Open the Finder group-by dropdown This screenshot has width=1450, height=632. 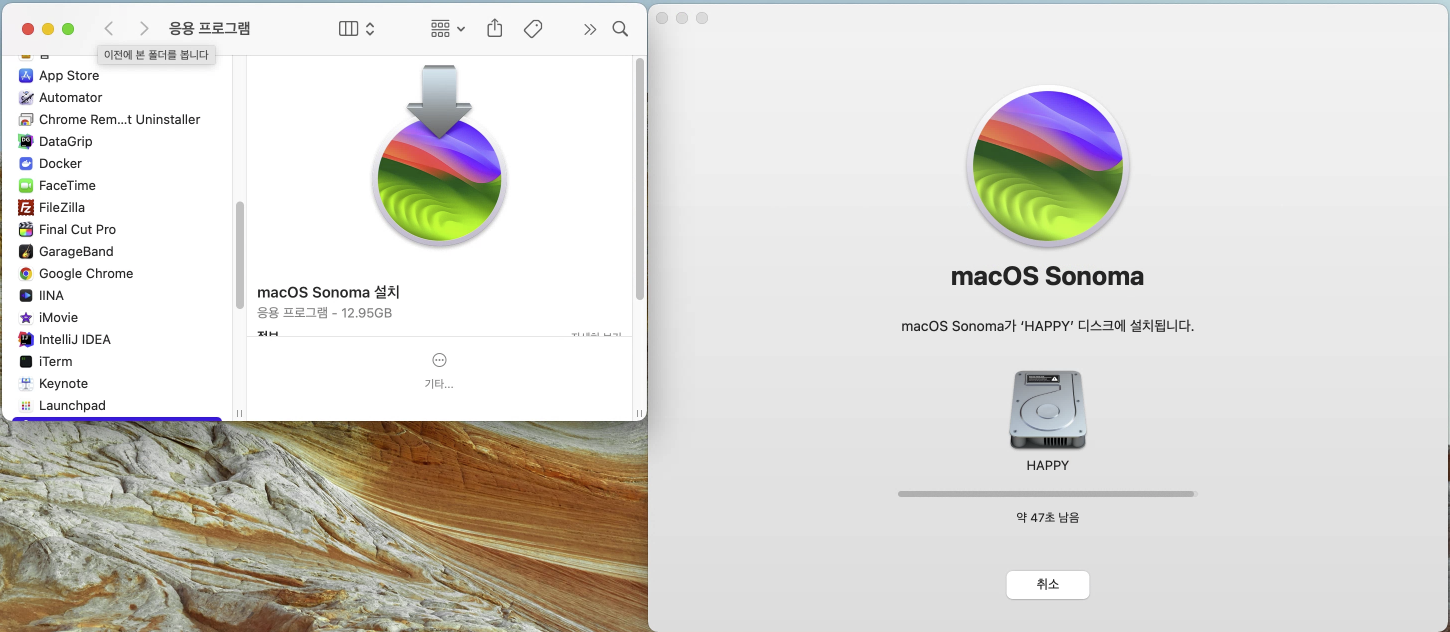448,29
